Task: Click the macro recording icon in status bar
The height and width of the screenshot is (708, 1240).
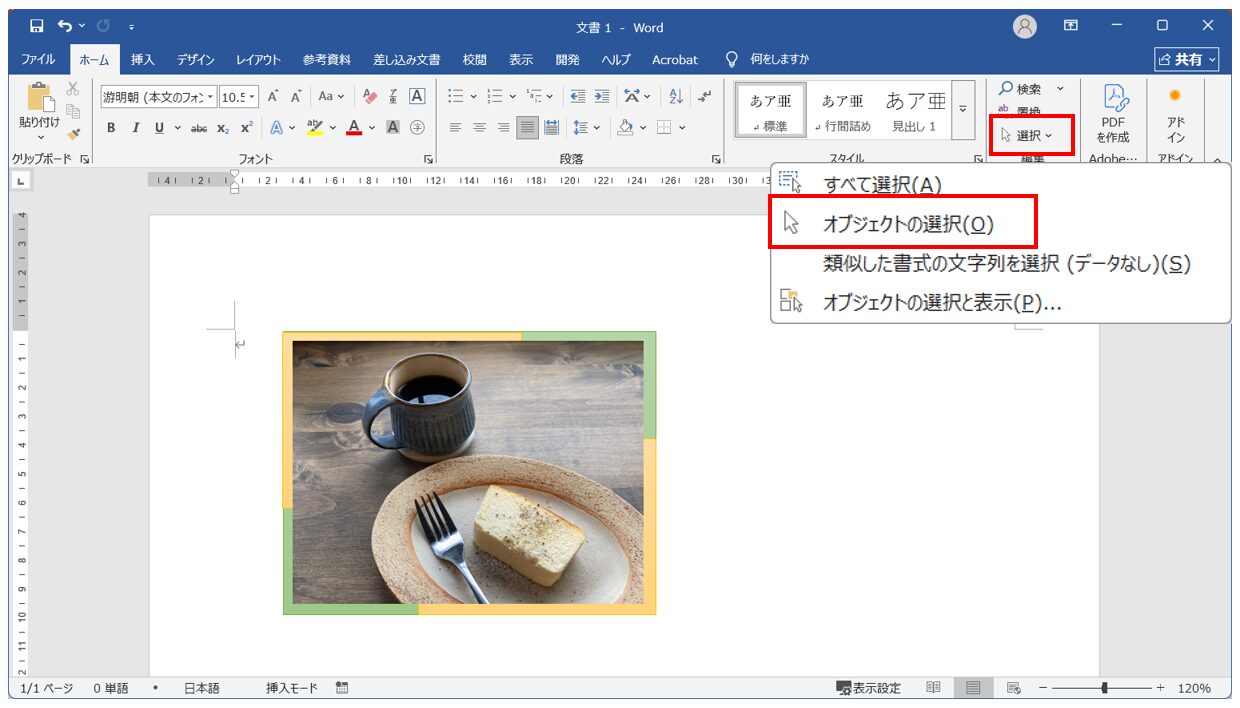Action: 342,688
